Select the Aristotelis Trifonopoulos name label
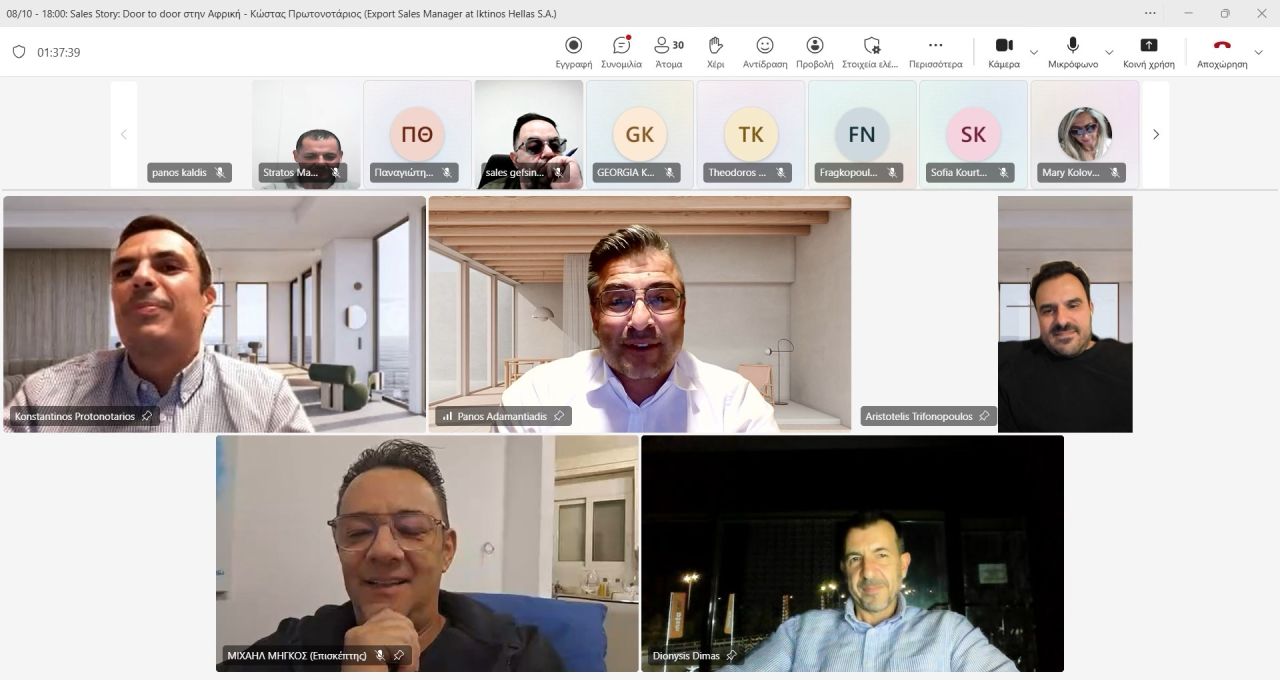The height and width of the screenshot is (680, 1280). (919, 416)
